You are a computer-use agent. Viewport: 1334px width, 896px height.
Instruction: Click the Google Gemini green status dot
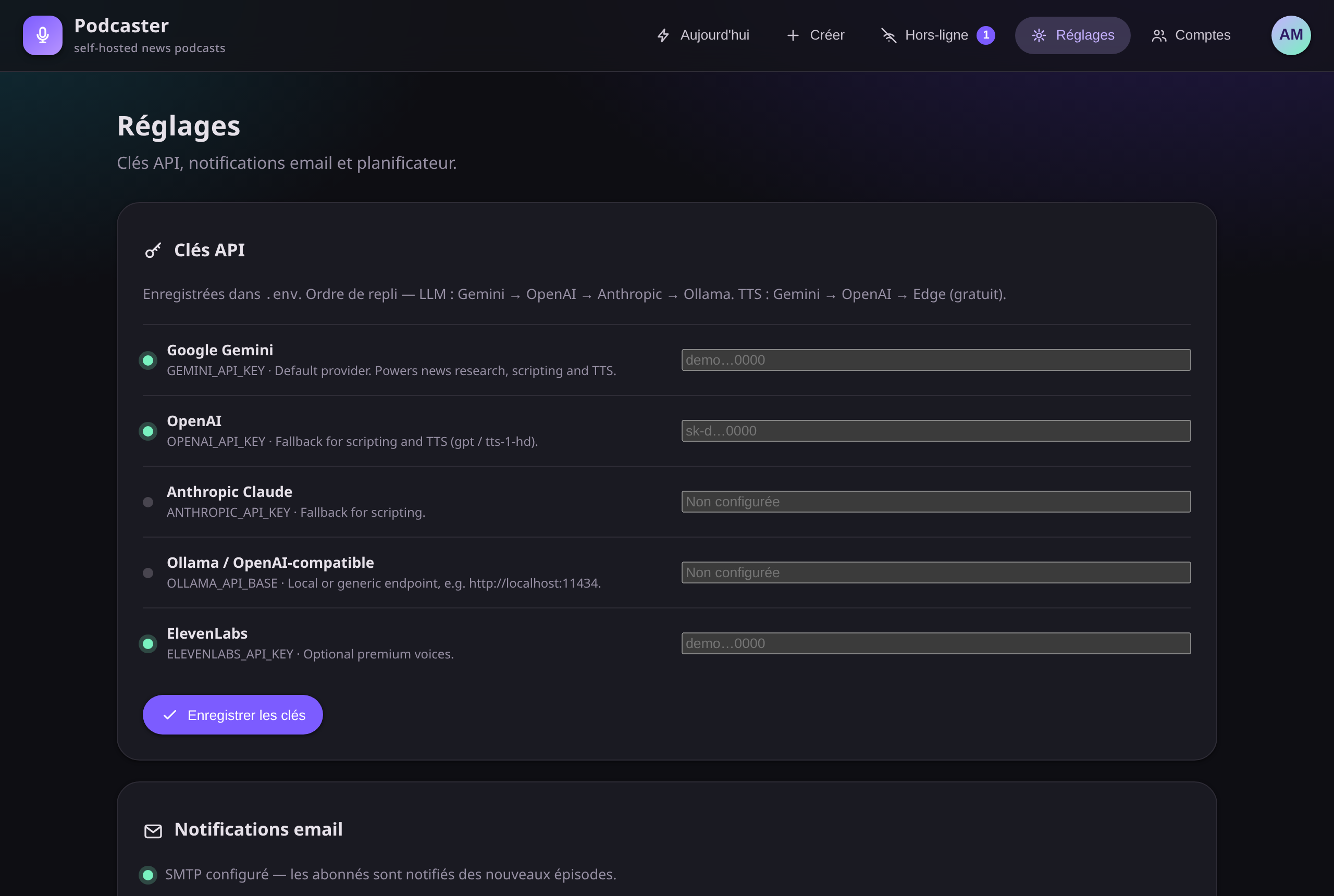point(148,360)
